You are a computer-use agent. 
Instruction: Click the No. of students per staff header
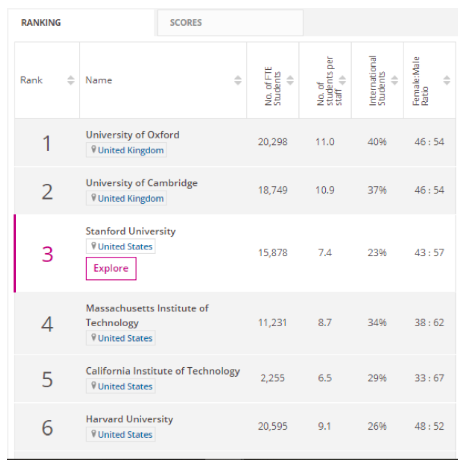click(x=329, y=81)
